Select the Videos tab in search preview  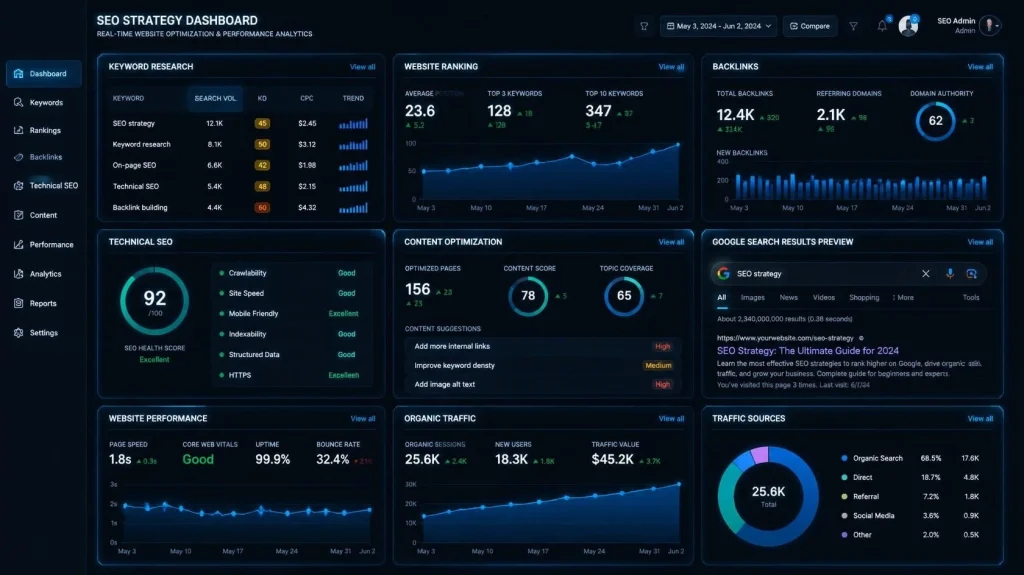[824, 297]
